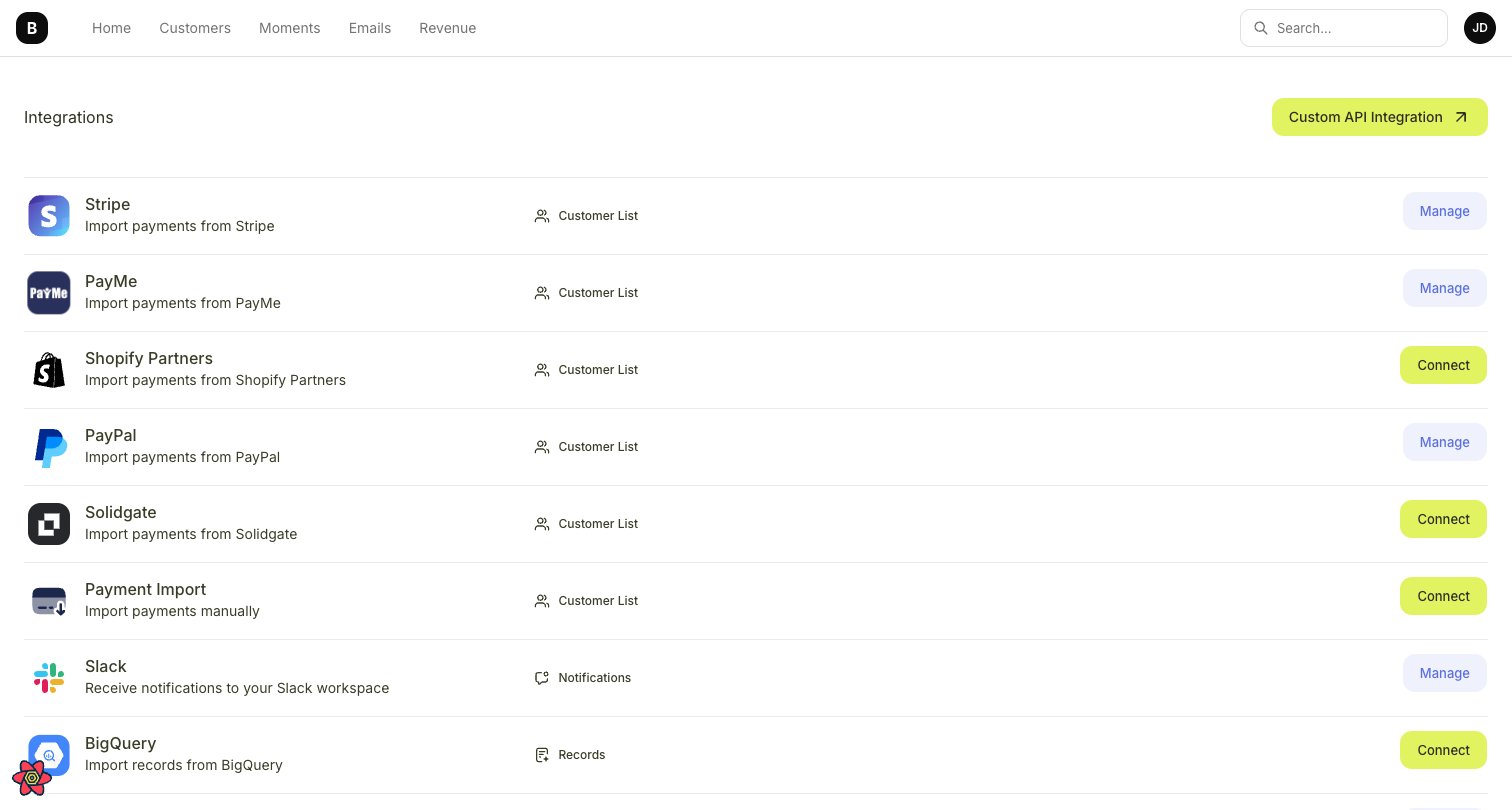The image size is (1512, 810).
Task: Click the people icon in the PayPal row
Action: coord(542,447)
